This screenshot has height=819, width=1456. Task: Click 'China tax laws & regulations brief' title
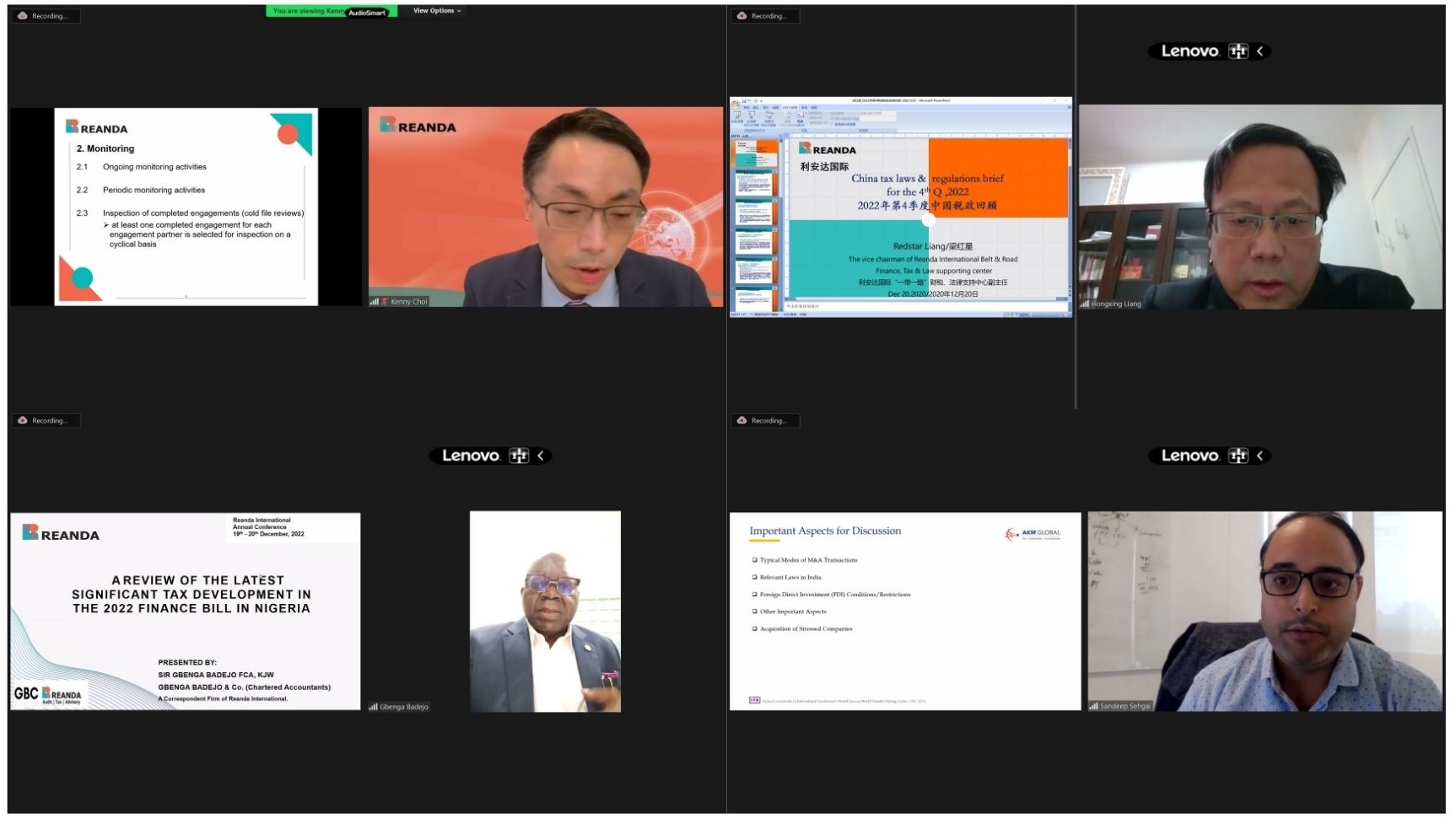coord(928,178)
